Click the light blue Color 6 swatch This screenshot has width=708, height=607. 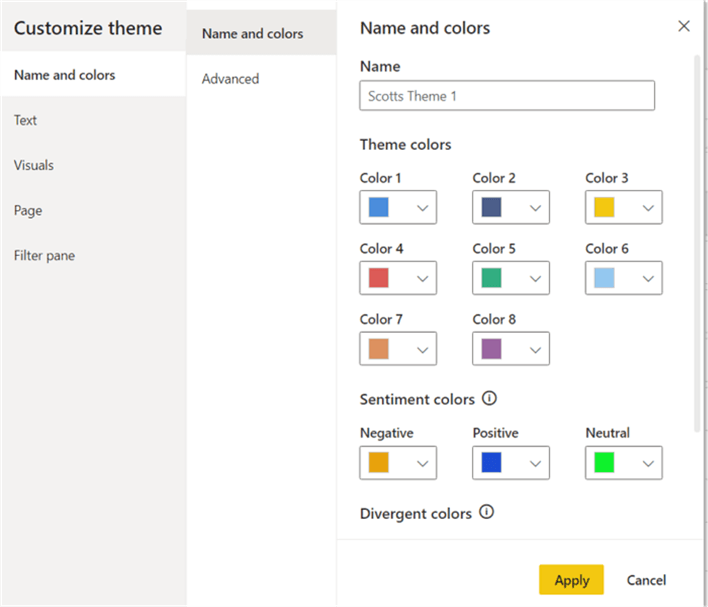click(604, 278)
